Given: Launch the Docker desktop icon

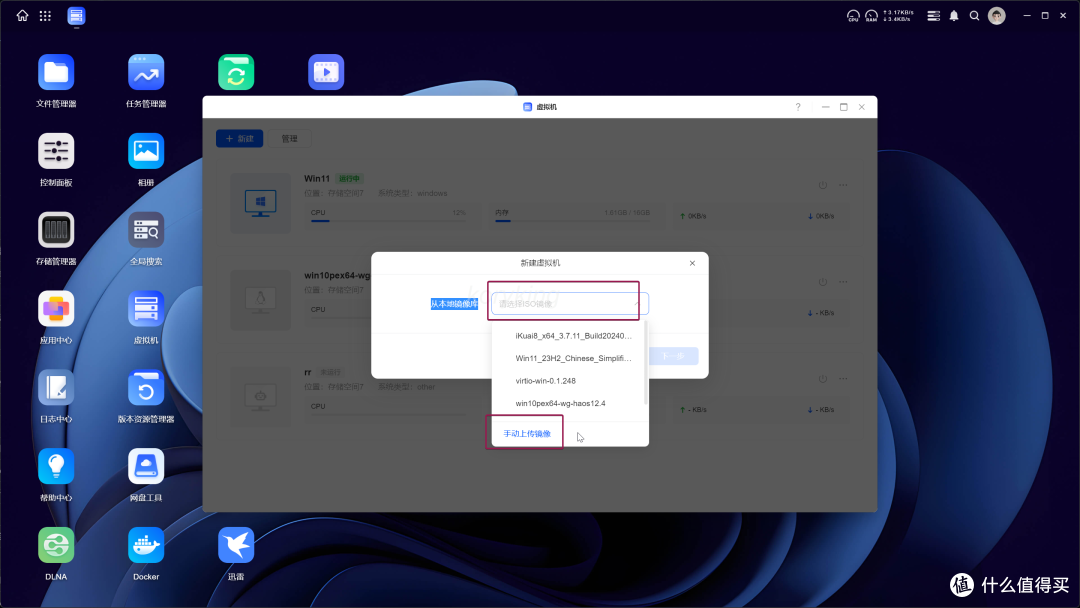Looking at the screenshot, I should coord(146,545).
